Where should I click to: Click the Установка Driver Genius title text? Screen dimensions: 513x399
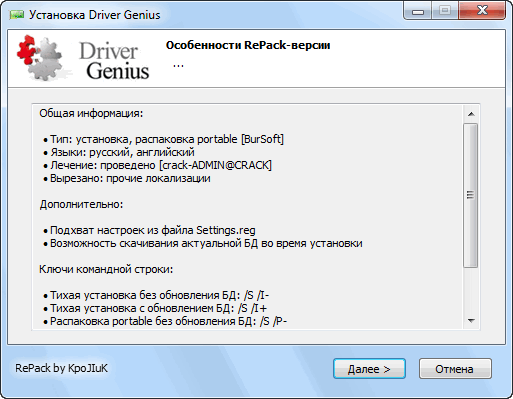[x=95, y=15]
